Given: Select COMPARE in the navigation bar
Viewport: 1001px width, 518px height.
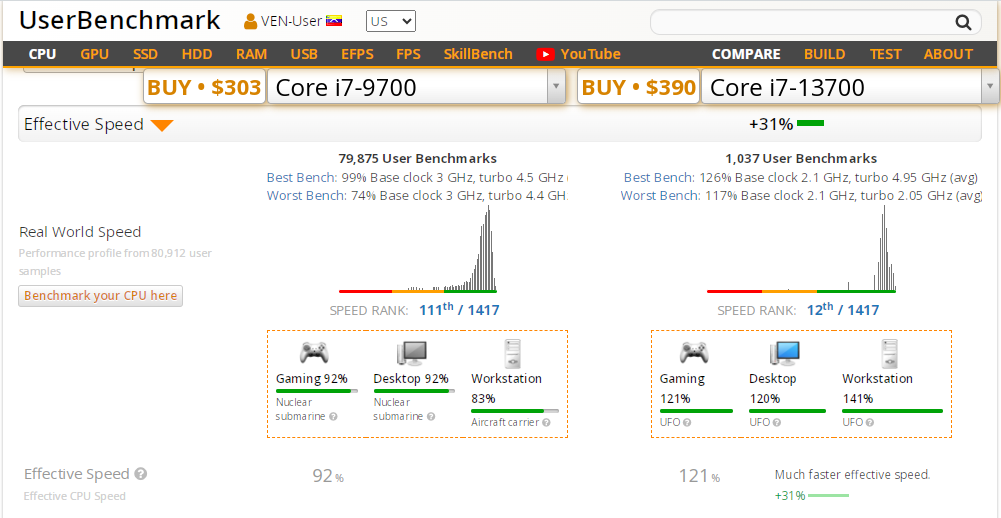Looking at the screenshot, I should pos(746,54).
